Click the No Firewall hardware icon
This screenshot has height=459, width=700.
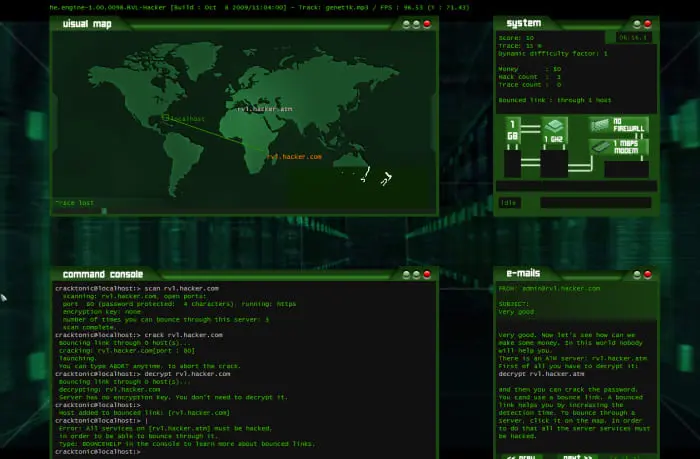tap(618, 125)
